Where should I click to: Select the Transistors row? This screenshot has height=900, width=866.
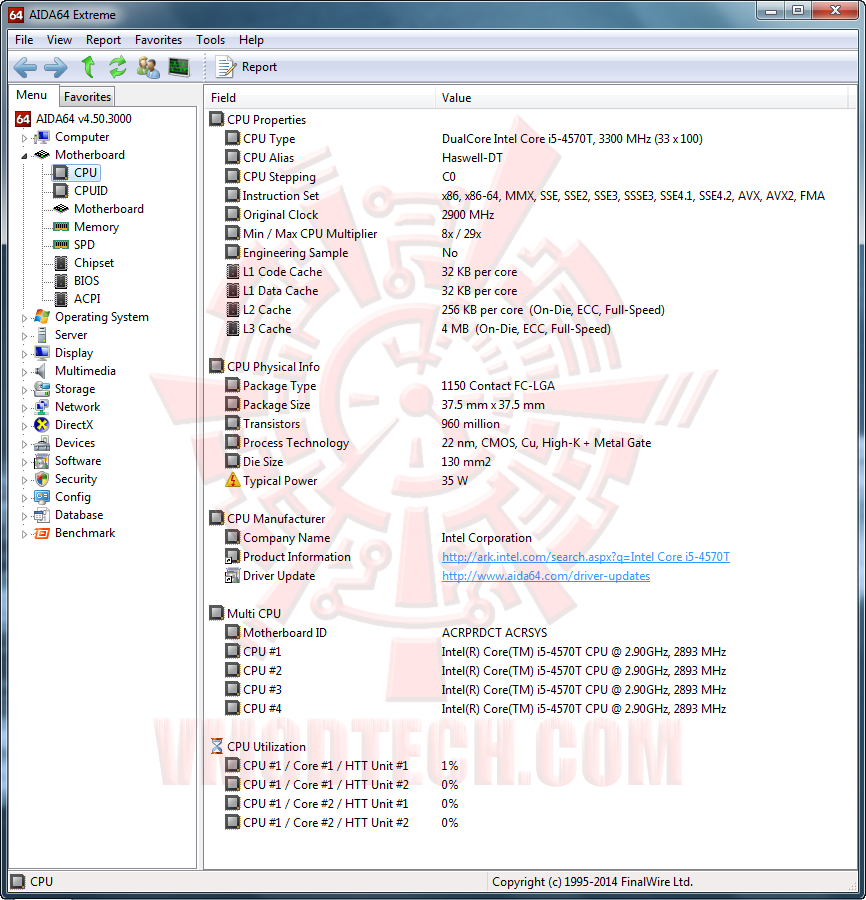coord(530,424)
